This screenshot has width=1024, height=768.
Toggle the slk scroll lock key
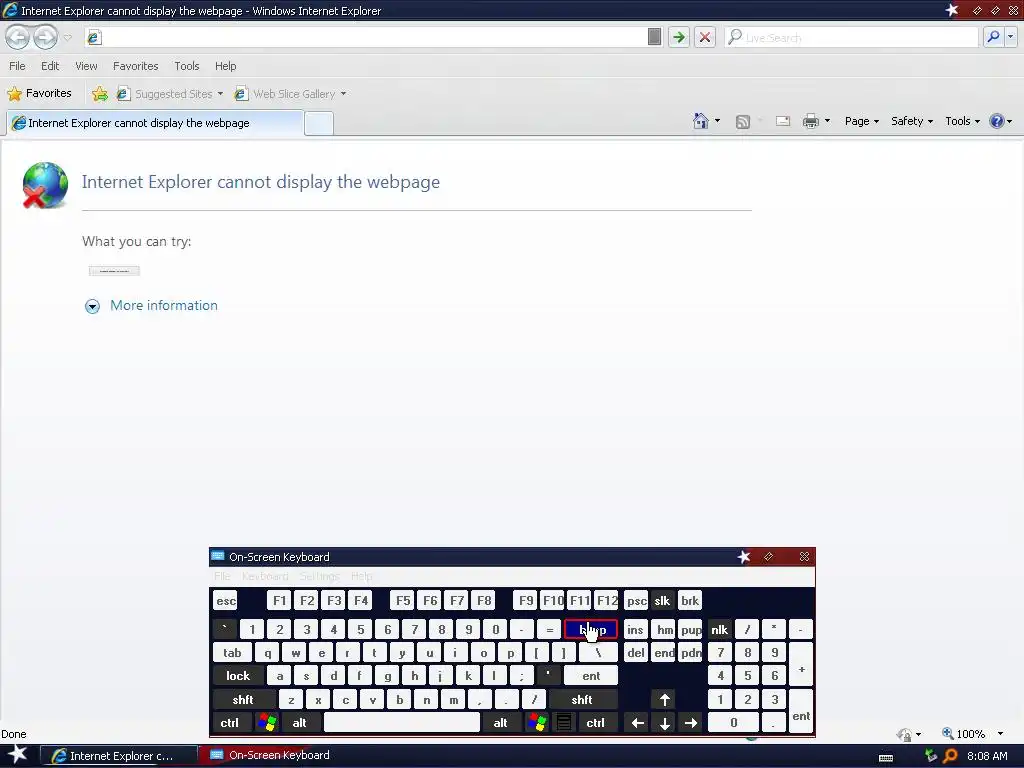662,601
